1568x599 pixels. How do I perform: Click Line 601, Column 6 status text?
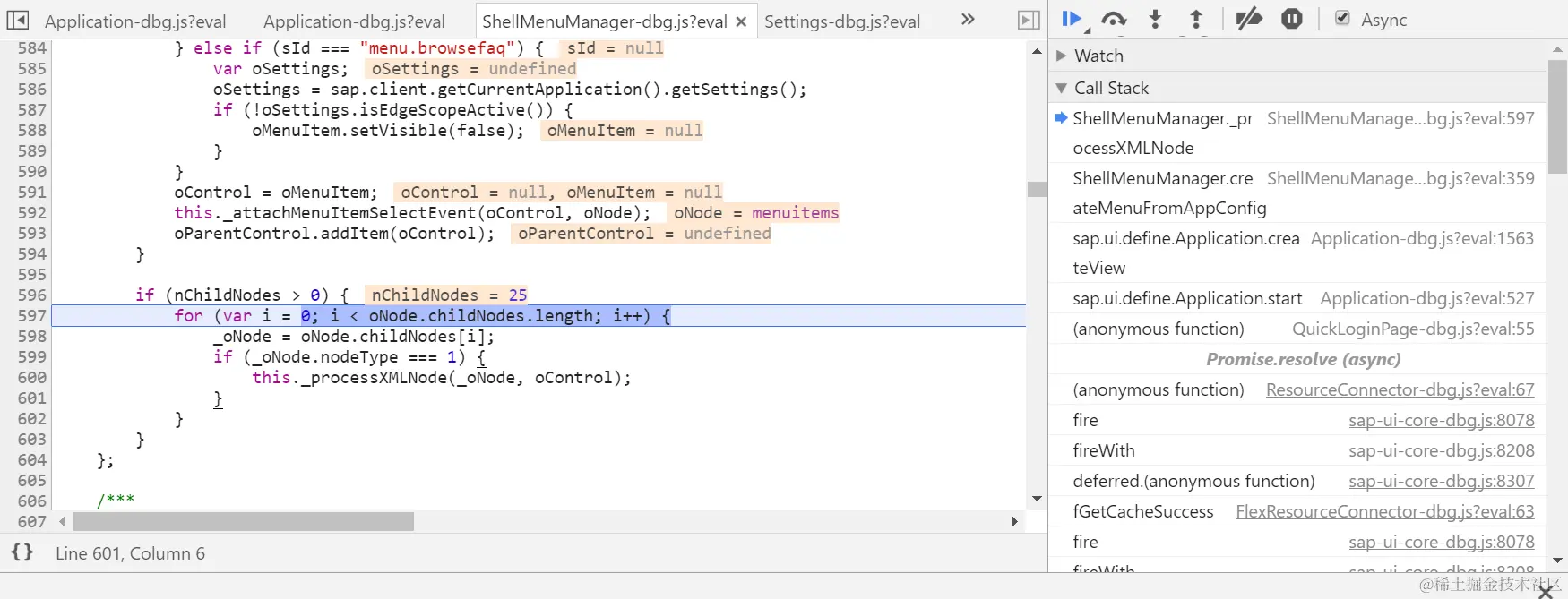[130, 553]
